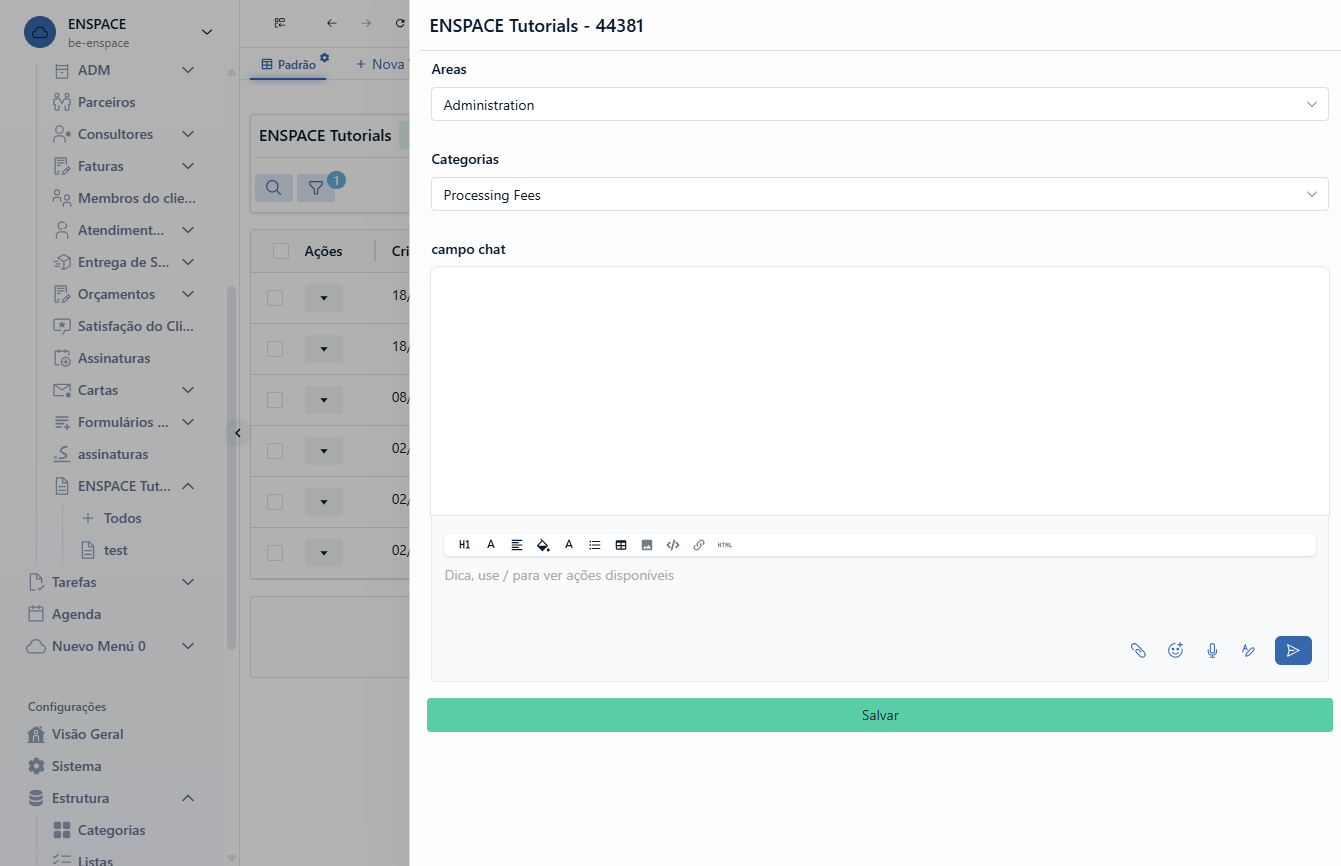This screenshot has height=866, width=1341.
Task: Toggle select-all checkbox next to Ações
Action: (x=281, y=251)
